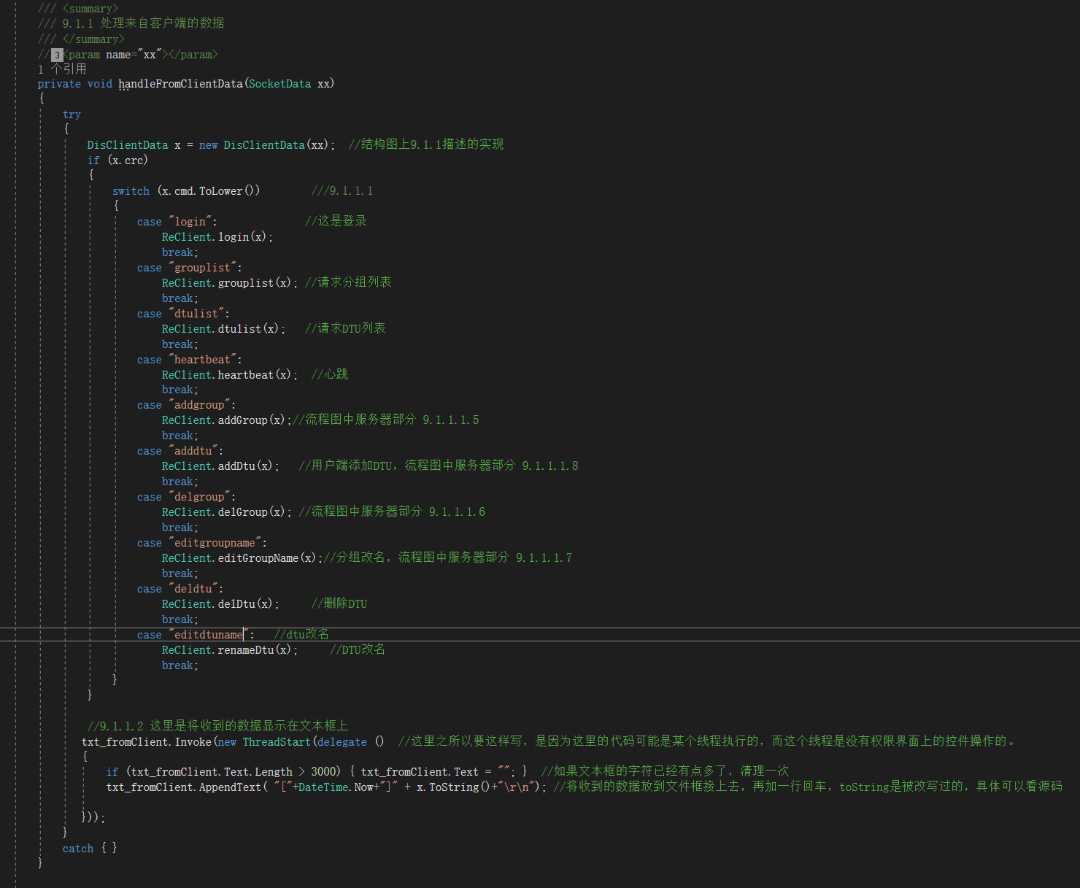Click the ///9.1.1.1 comment after switch
The height and width of the screenshot is (888, 1080).
[342, 191]
